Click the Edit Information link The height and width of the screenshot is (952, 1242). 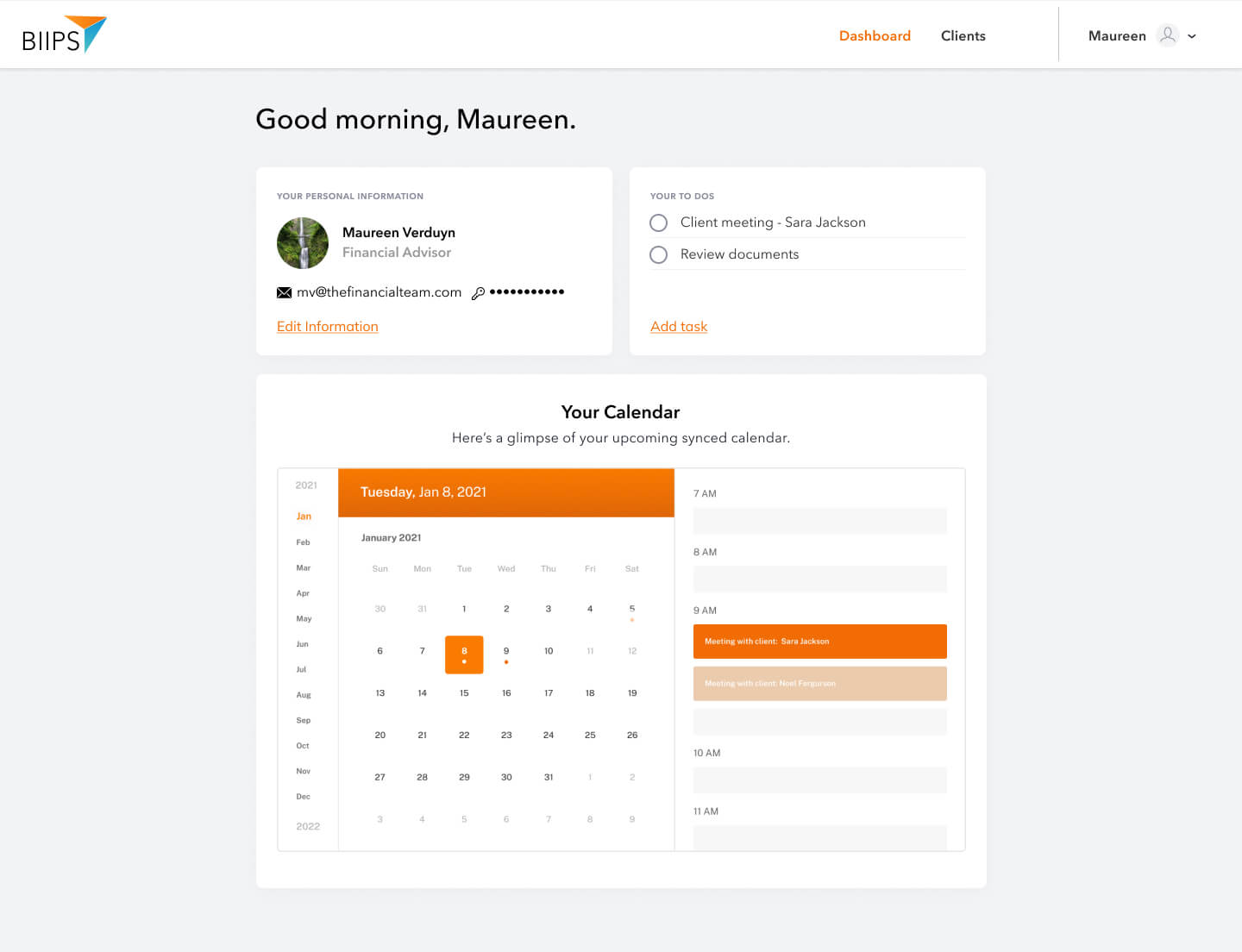coord(328,327)
